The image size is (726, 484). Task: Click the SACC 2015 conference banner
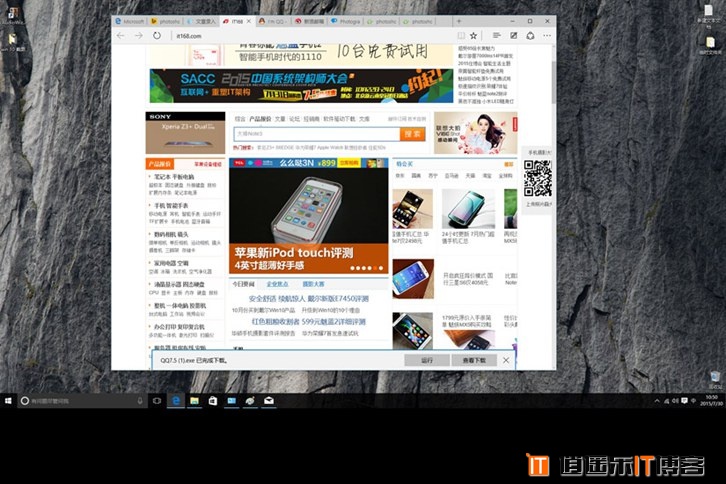click(301, 86)
